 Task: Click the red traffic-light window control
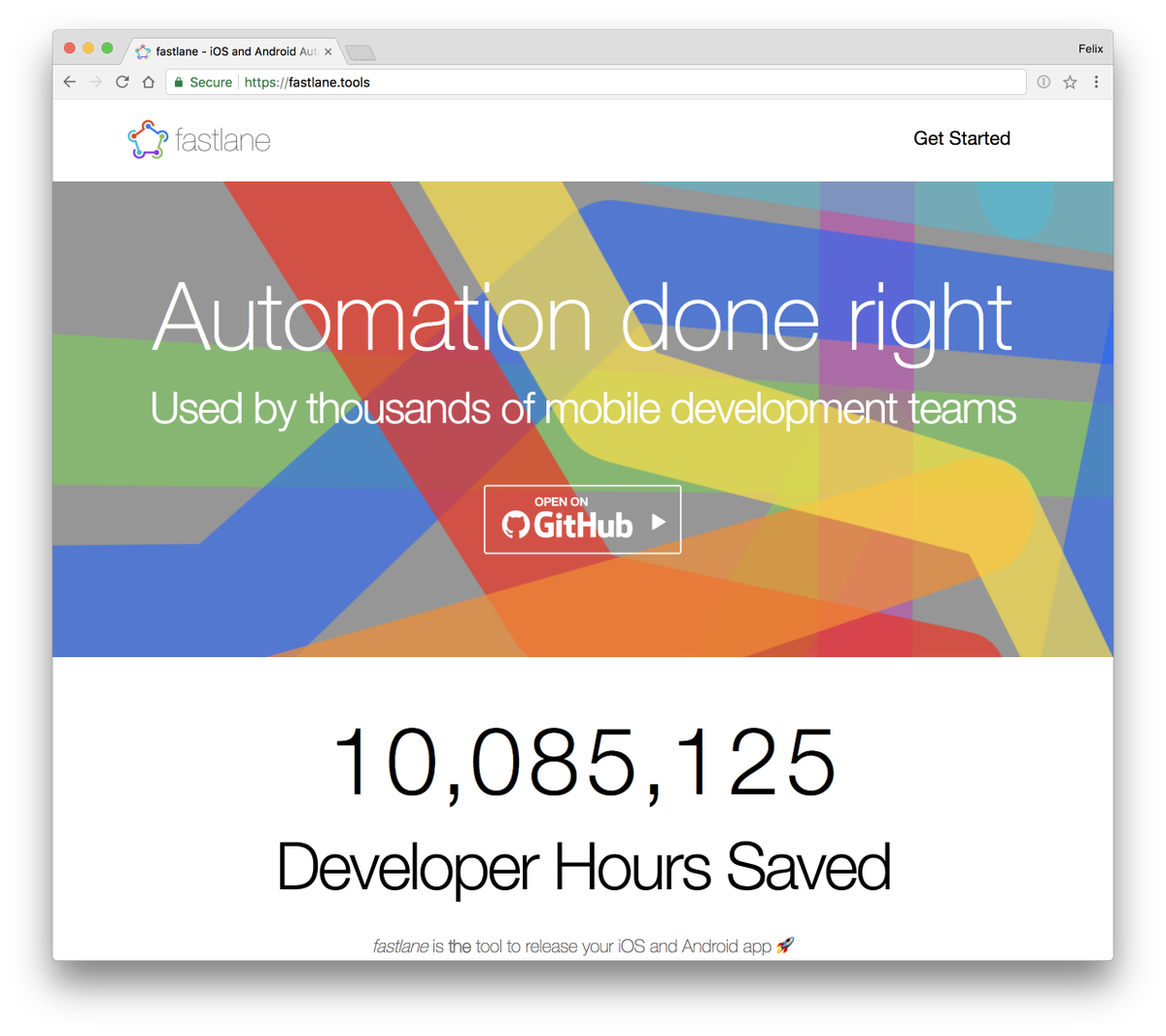68,46
